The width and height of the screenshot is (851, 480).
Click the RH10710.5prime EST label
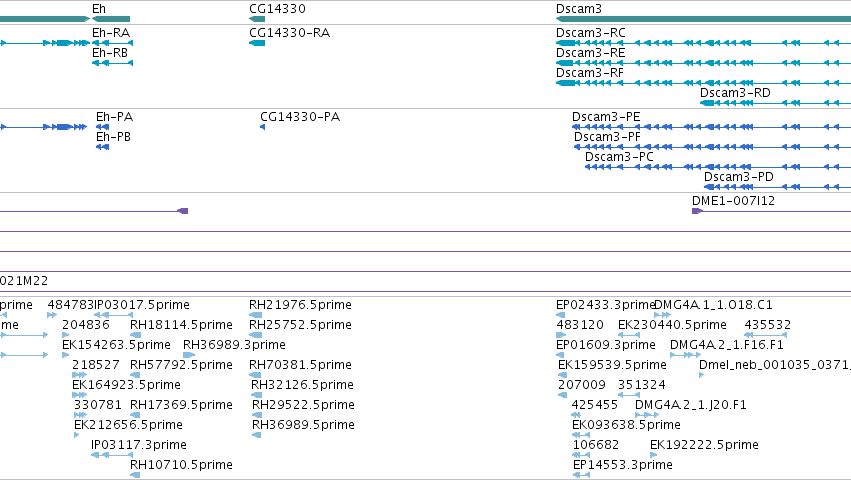tap(181, 465)
